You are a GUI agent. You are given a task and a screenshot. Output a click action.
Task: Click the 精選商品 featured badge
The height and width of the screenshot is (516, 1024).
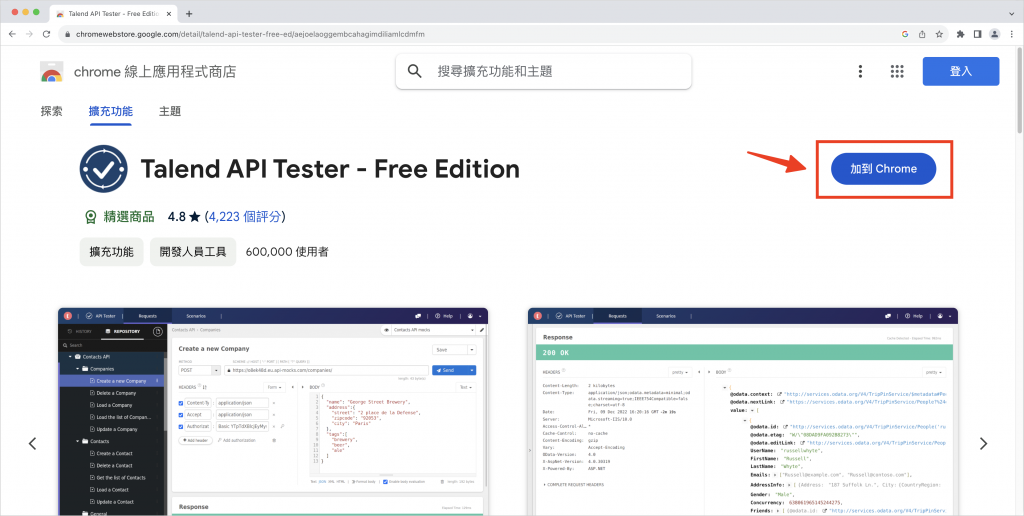(120, 217)
